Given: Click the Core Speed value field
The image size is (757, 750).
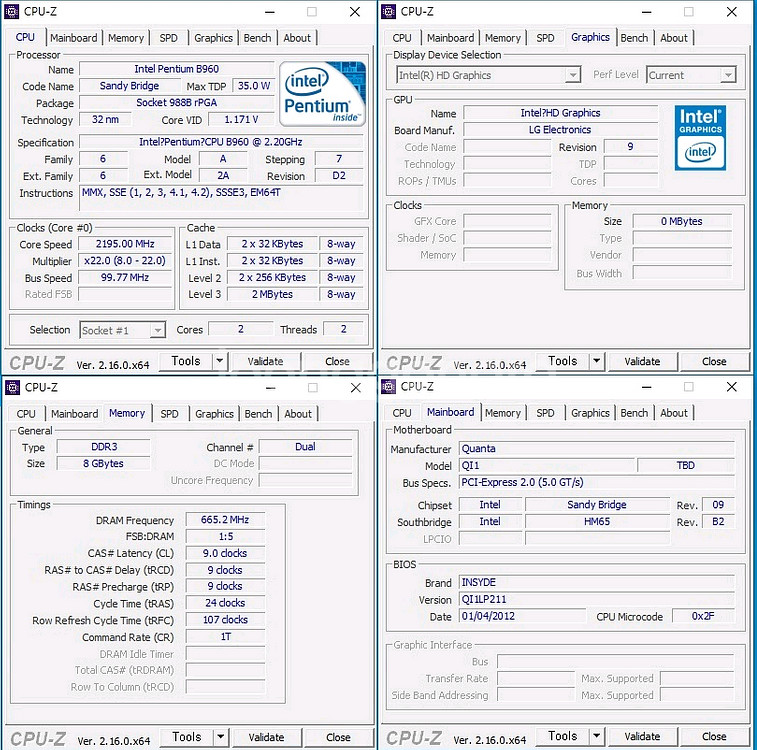Looking at the screenshot, I should [x=126, y=244].
